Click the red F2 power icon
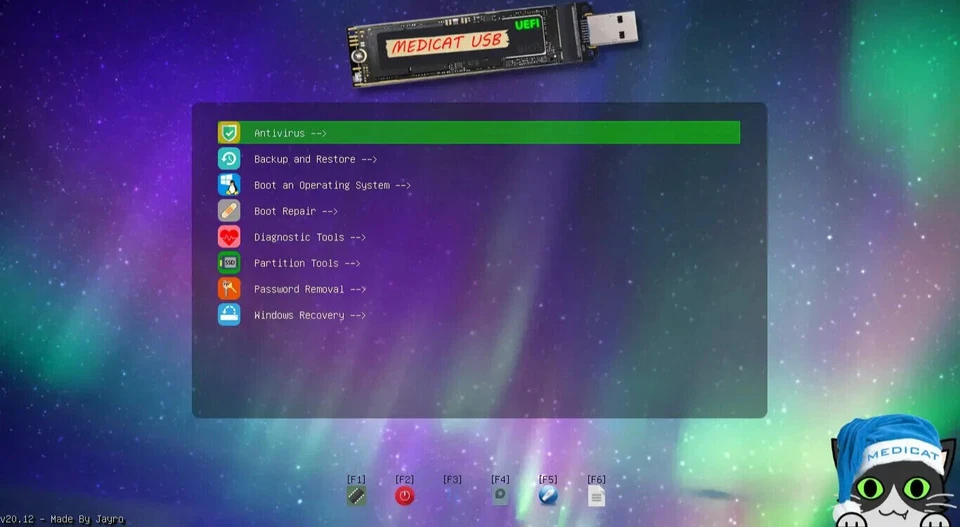Screen dimensions: 960x527 pyautogui.click(x=404, y=496)
